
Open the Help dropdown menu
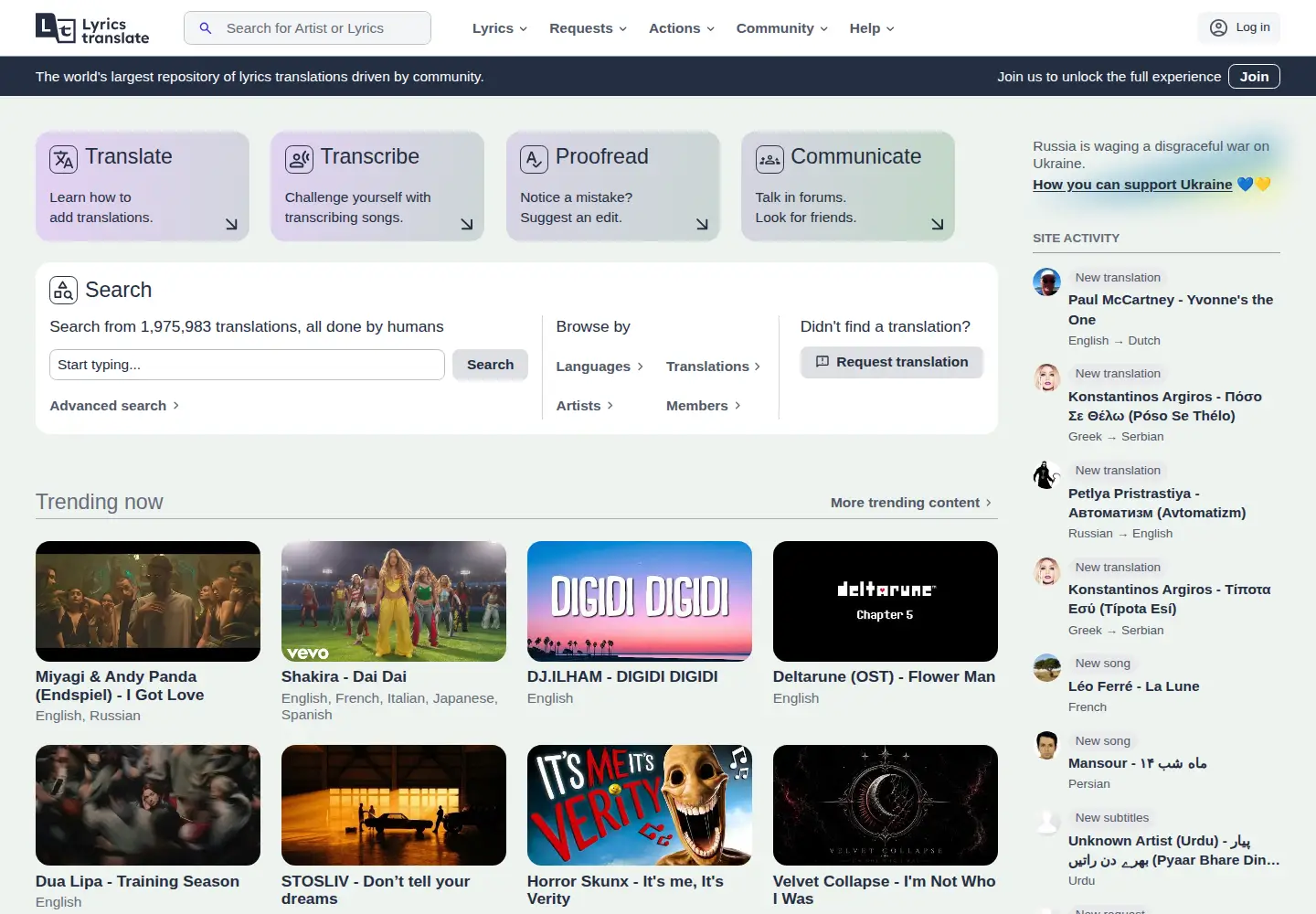point(872,28)
